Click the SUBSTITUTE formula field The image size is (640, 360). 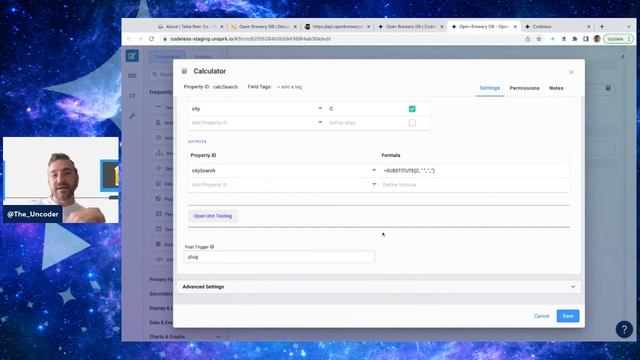pos(475,171)
